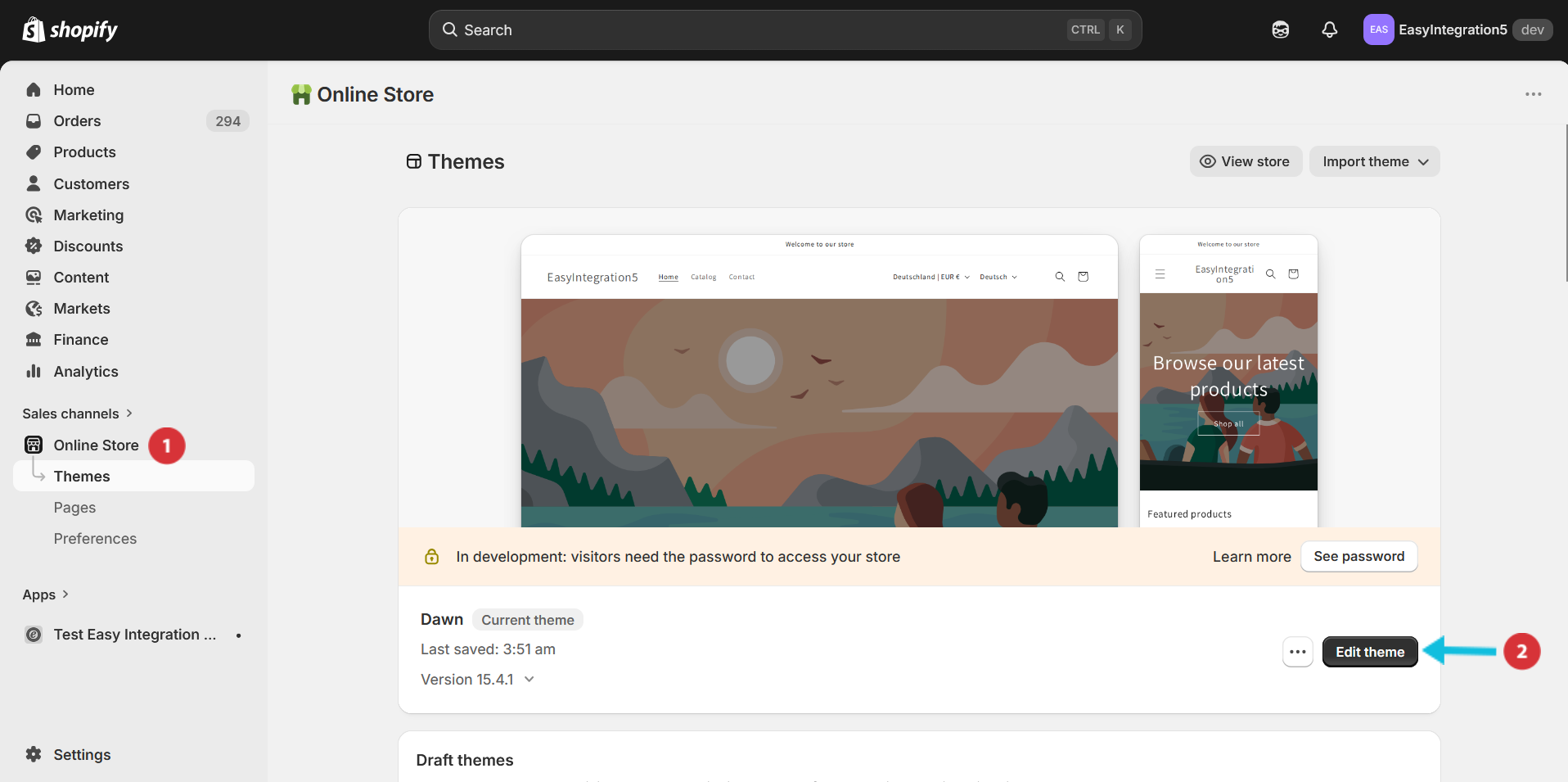1568x782 pixels.
Task: Click the Products tag icon
Action: click(34, 152)
